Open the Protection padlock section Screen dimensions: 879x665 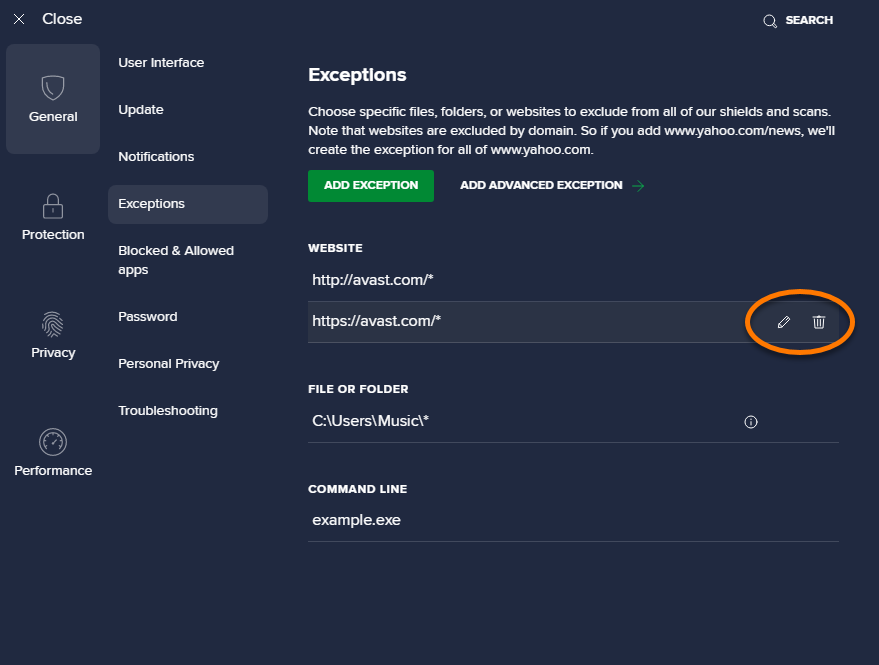[53, 217]
